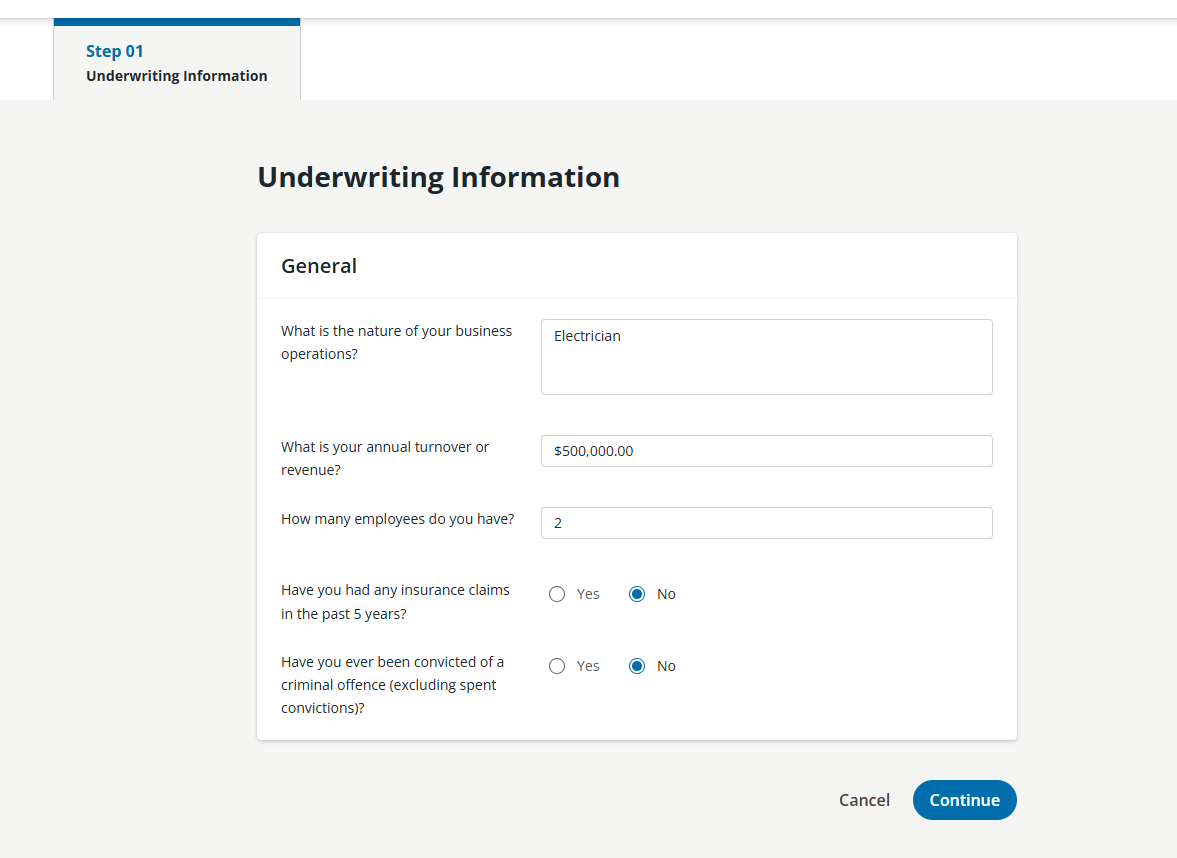Select Yes for past insurance claims
The image size is (1177, 858).
[557, 594]
